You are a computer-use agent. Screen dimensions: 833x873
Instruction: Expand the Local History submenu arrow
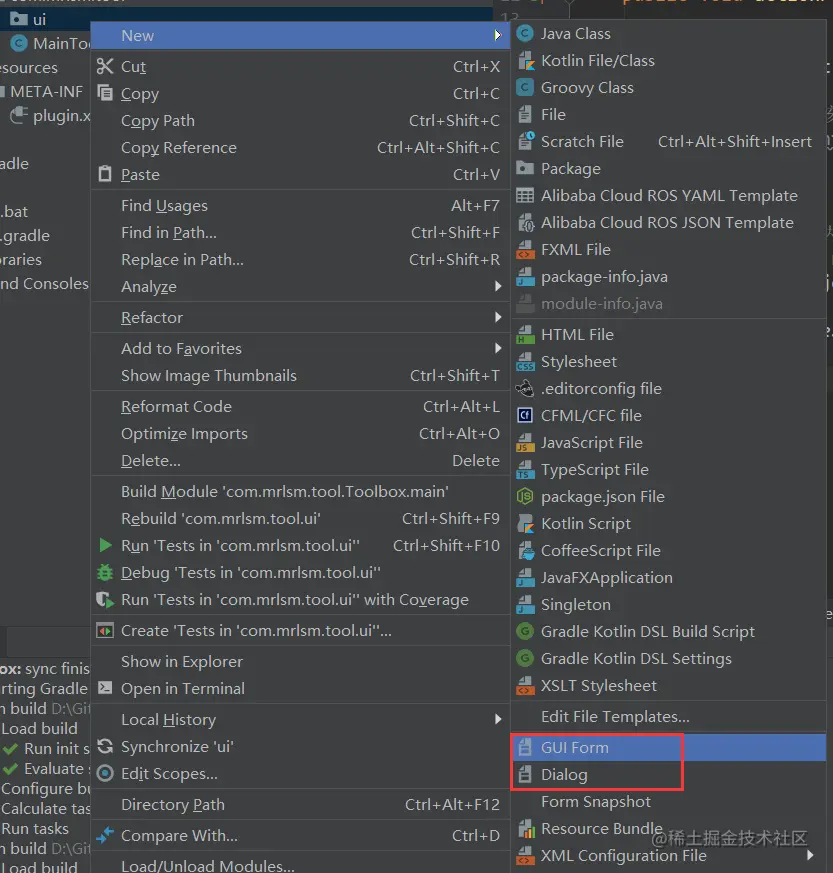pyautogui.click(x=498, y=719)
